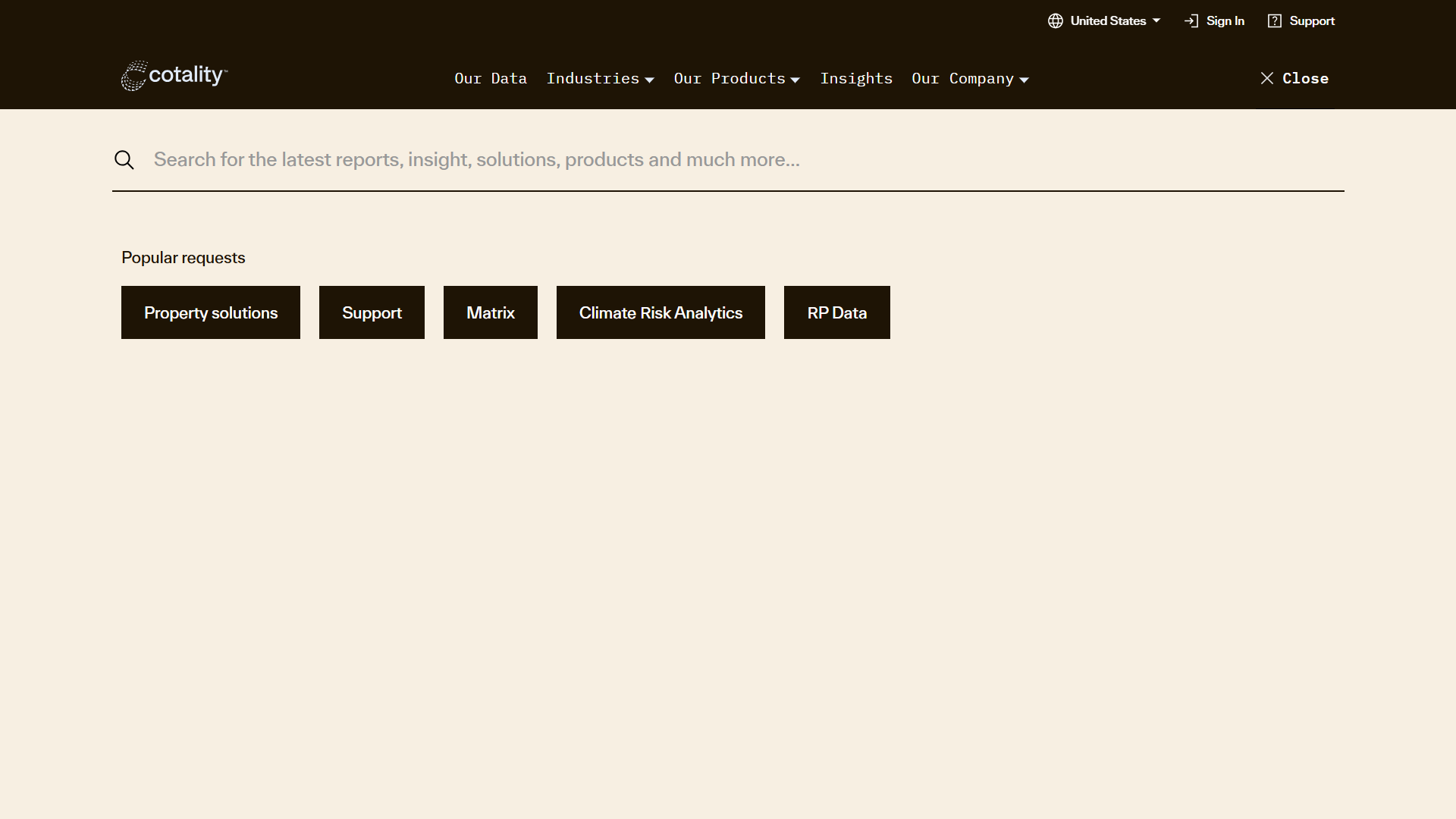The image size is (1456, 819).
Task: Click the question mark icon next to Support
Action: 1275,20
